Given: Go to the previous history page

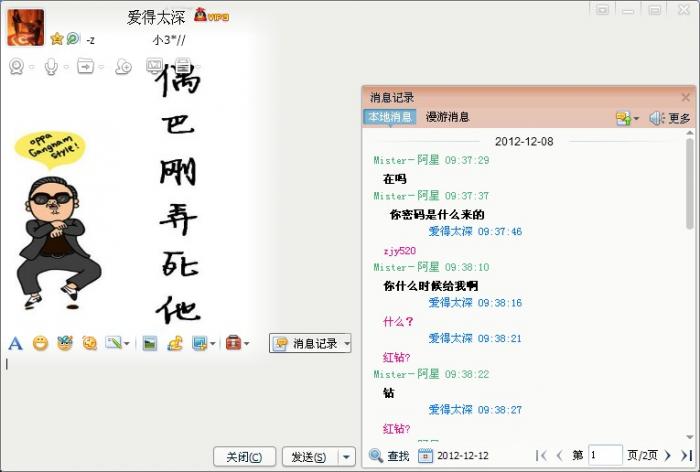Looking at the screenshot, I should pyautogui.click(x=559, y=455).
